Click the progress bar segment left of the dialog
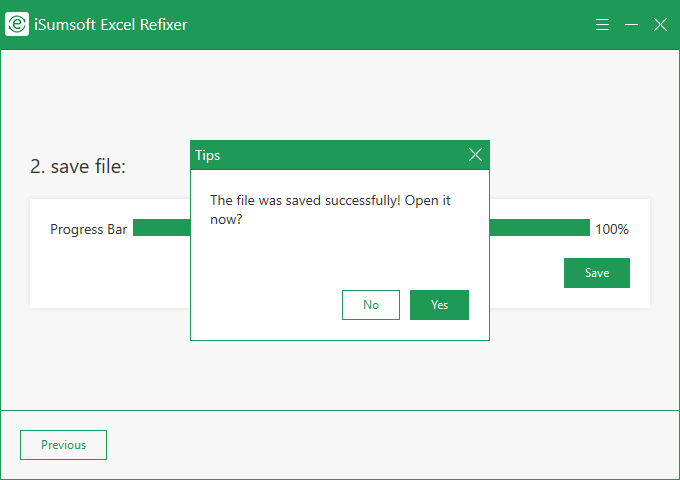The height and width of the screenshot is (480, 680). coord(161,229)
